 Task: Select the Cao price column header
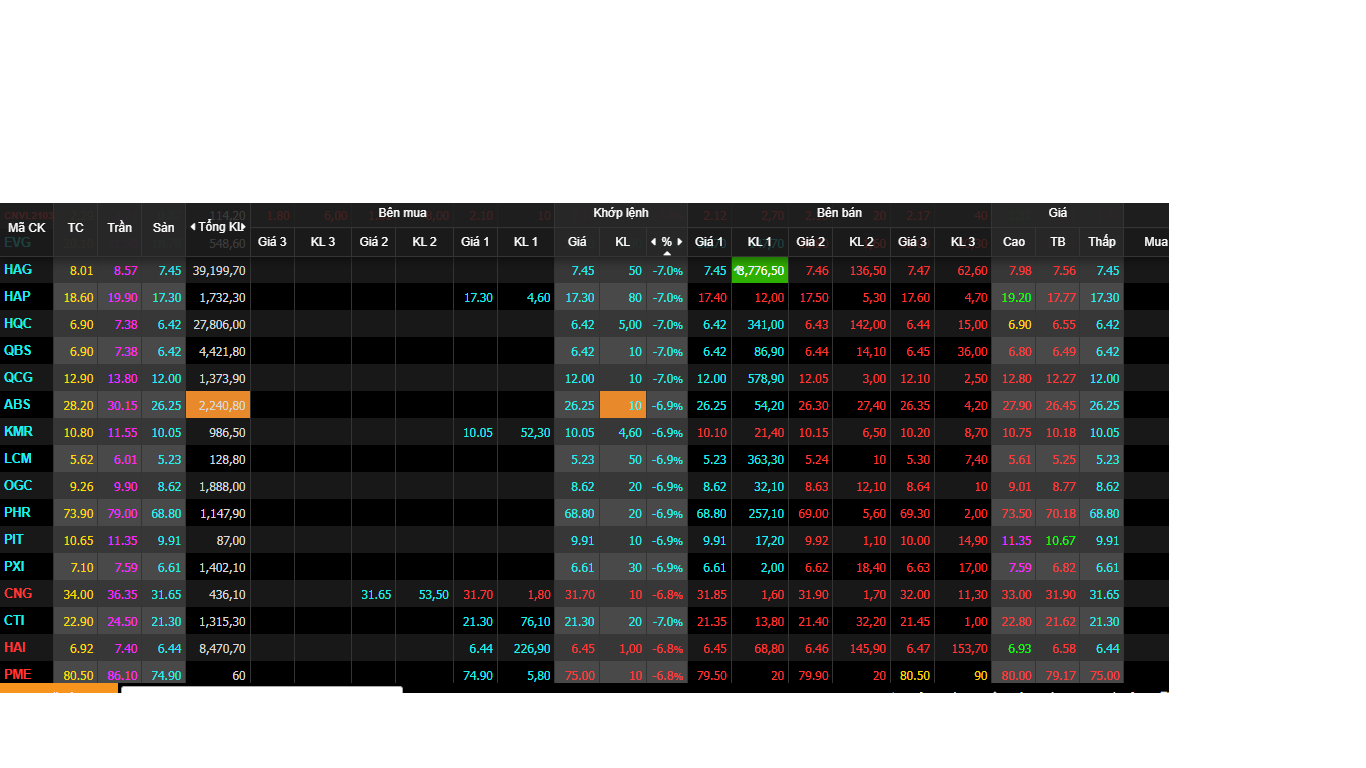pos(1014,242)
